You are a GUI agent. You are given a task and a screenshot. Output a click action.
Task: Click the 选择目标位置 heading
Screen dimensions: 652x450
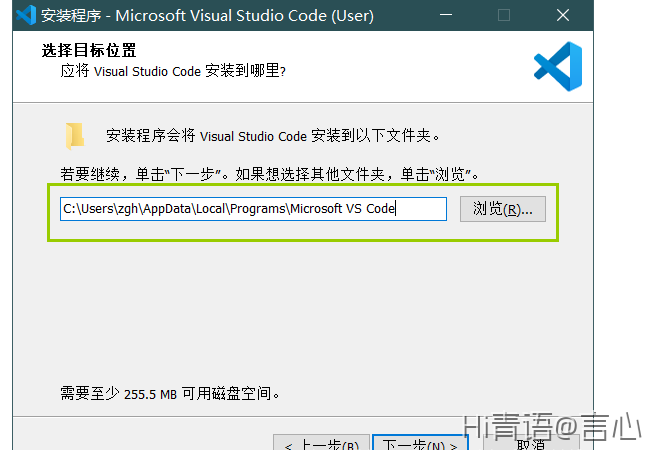coord(89,51)
